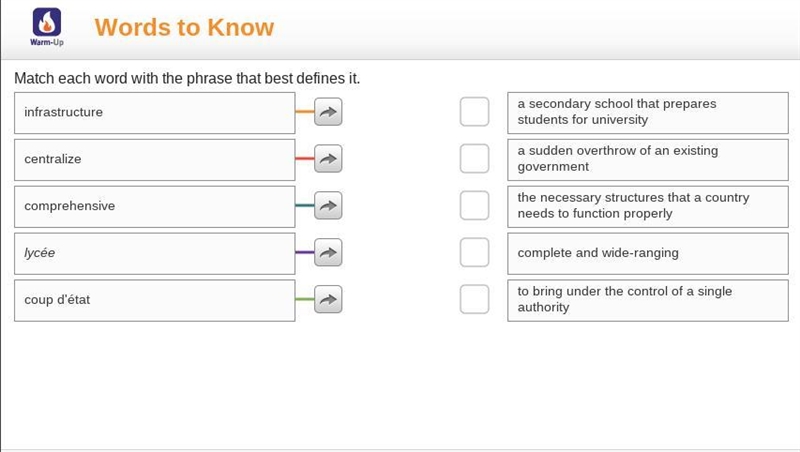The height and width of the screenshot is (452, 800).
Task: Select the box beside secondary school definition
Action: (474, 112)
